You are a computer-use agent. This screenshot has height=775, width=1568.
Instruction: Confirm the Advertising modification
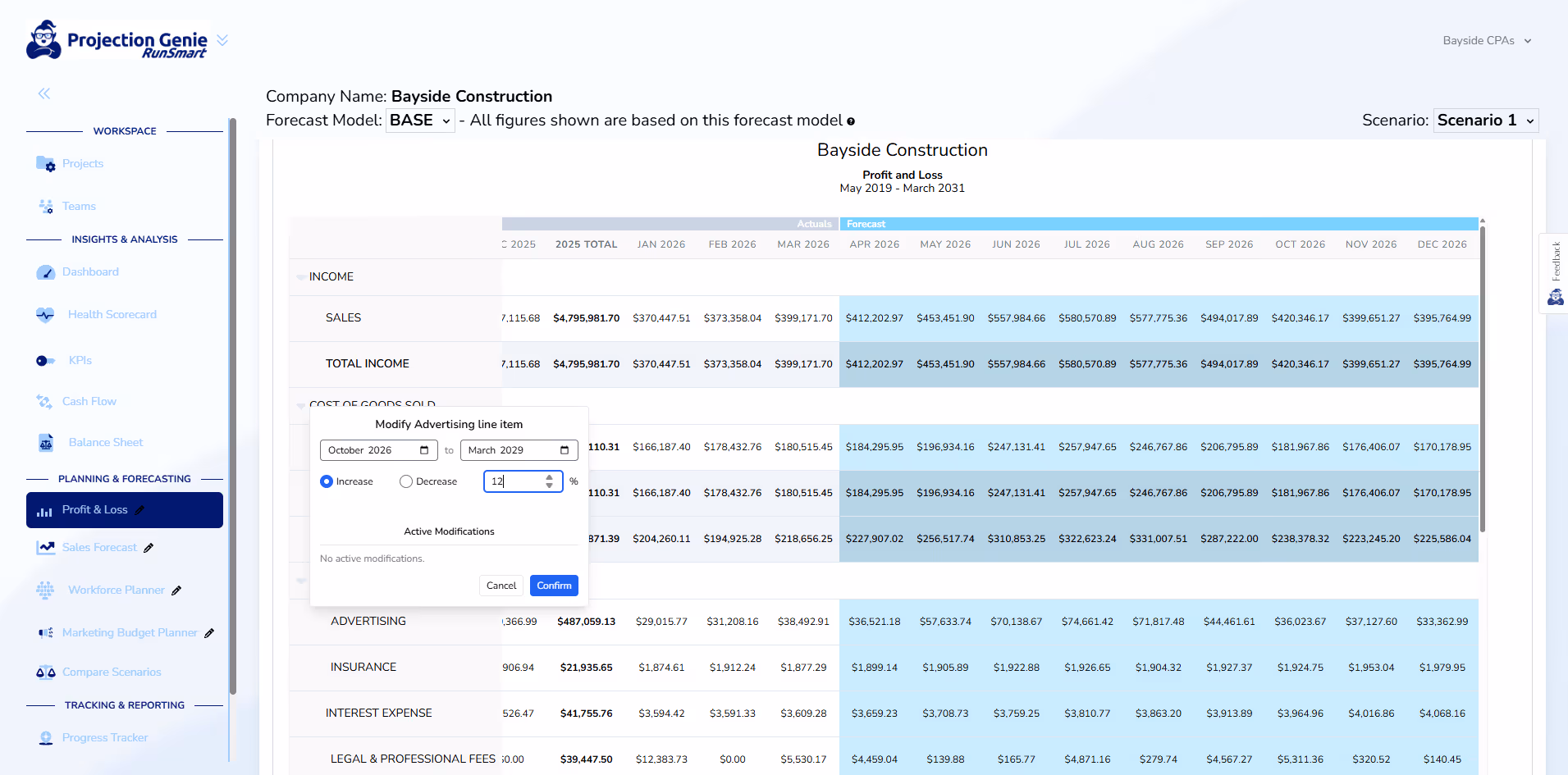click(554, 586)
